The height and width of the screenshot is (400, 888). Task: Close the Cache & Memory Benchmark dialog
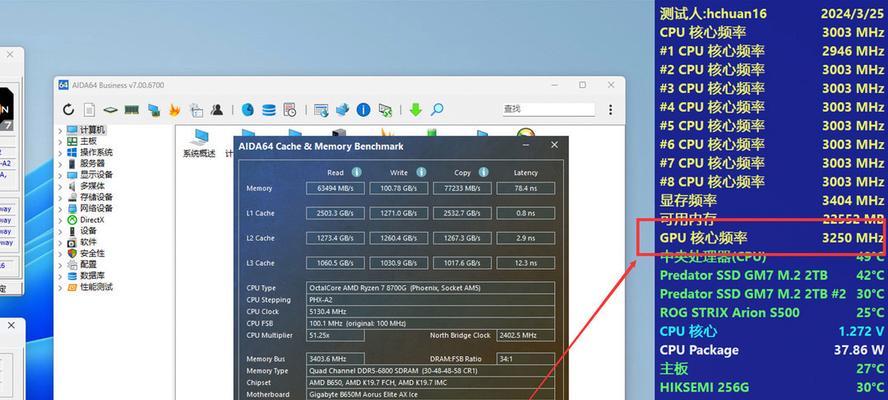point(554,146)
